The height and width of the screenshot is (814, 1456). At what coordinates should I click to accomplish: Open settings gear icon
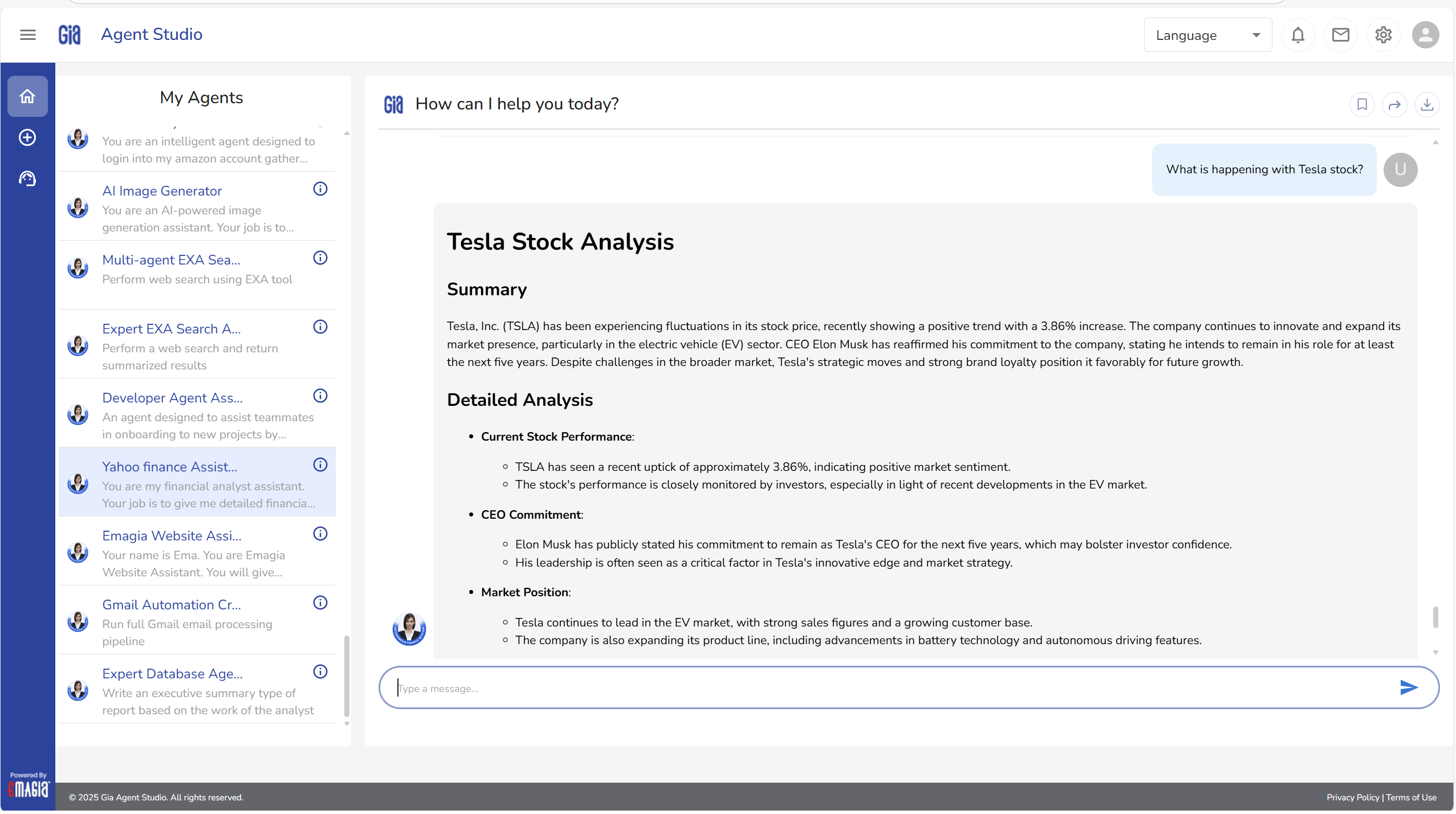[x=1383, y=35]
